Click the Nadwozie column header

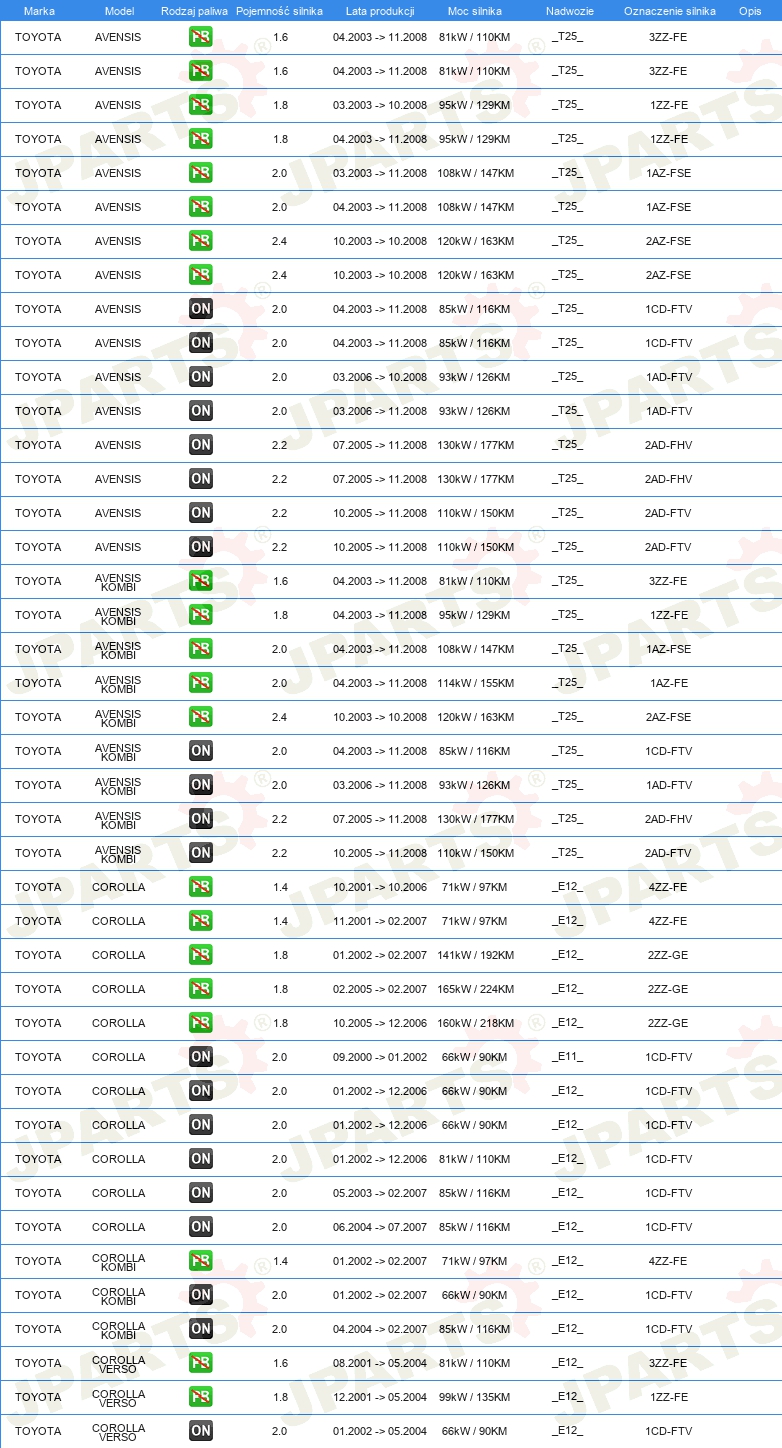tap(570, 11)
